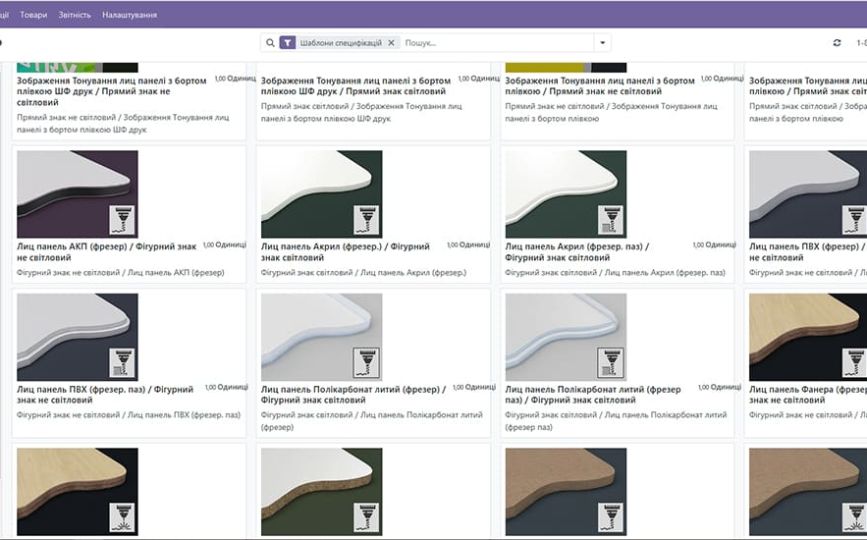Image resolution: width=867 pixels, height=540 pixels.
Task: Open the Лиц панель Акрил (фрезер.) card thumbnail
Action: click(x=321, y=194)
